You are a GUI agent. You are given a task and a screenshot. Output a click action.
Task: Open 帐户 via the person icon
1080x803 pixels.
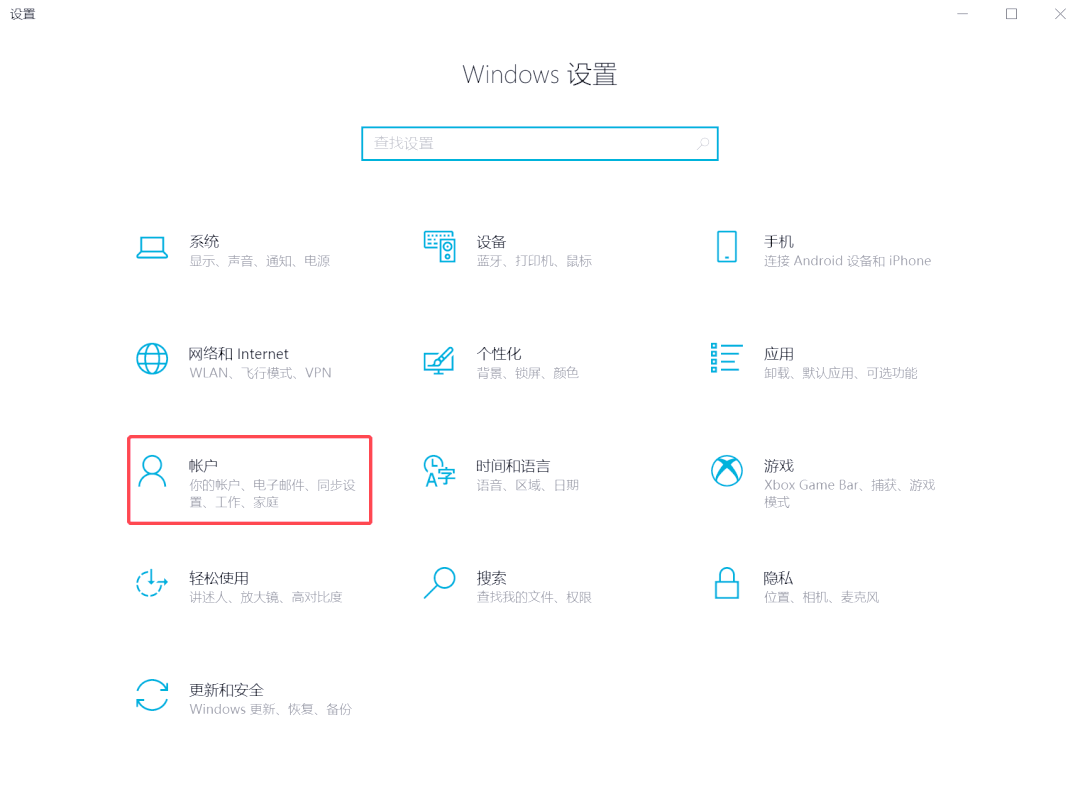coord(152,473)
